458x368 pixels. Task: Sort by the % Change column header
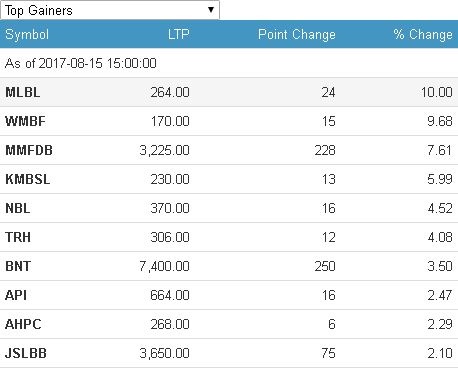[x=423, y=35]
